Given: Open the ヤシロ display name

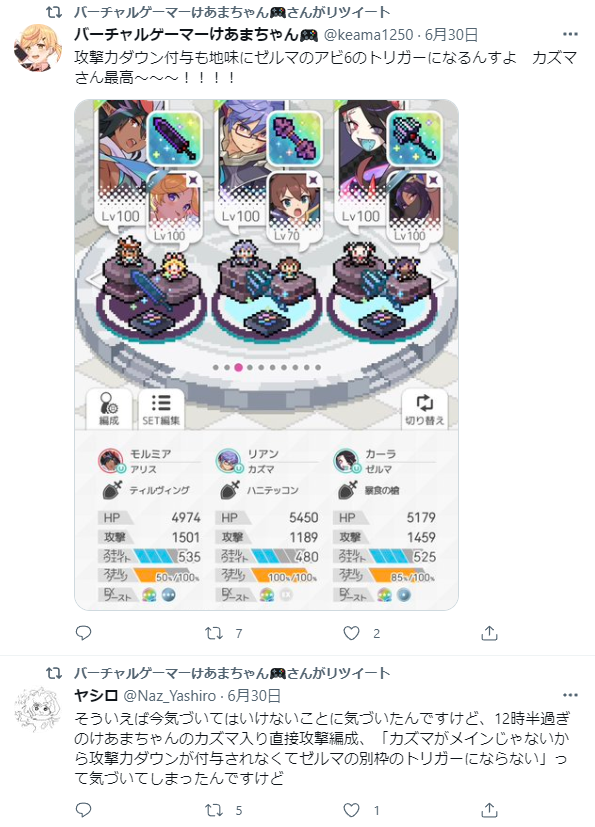Looking at the screenshot, I should tap(96, 696).
